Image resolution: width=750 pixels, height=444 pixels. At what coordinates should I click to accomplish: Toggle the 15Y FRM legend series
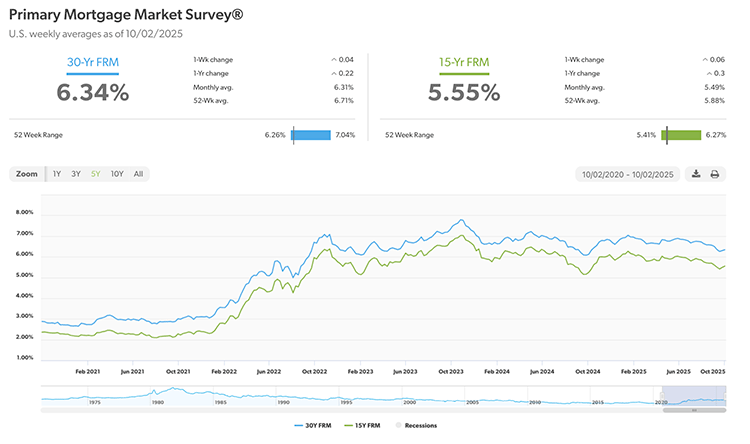(x=363, y=424)
